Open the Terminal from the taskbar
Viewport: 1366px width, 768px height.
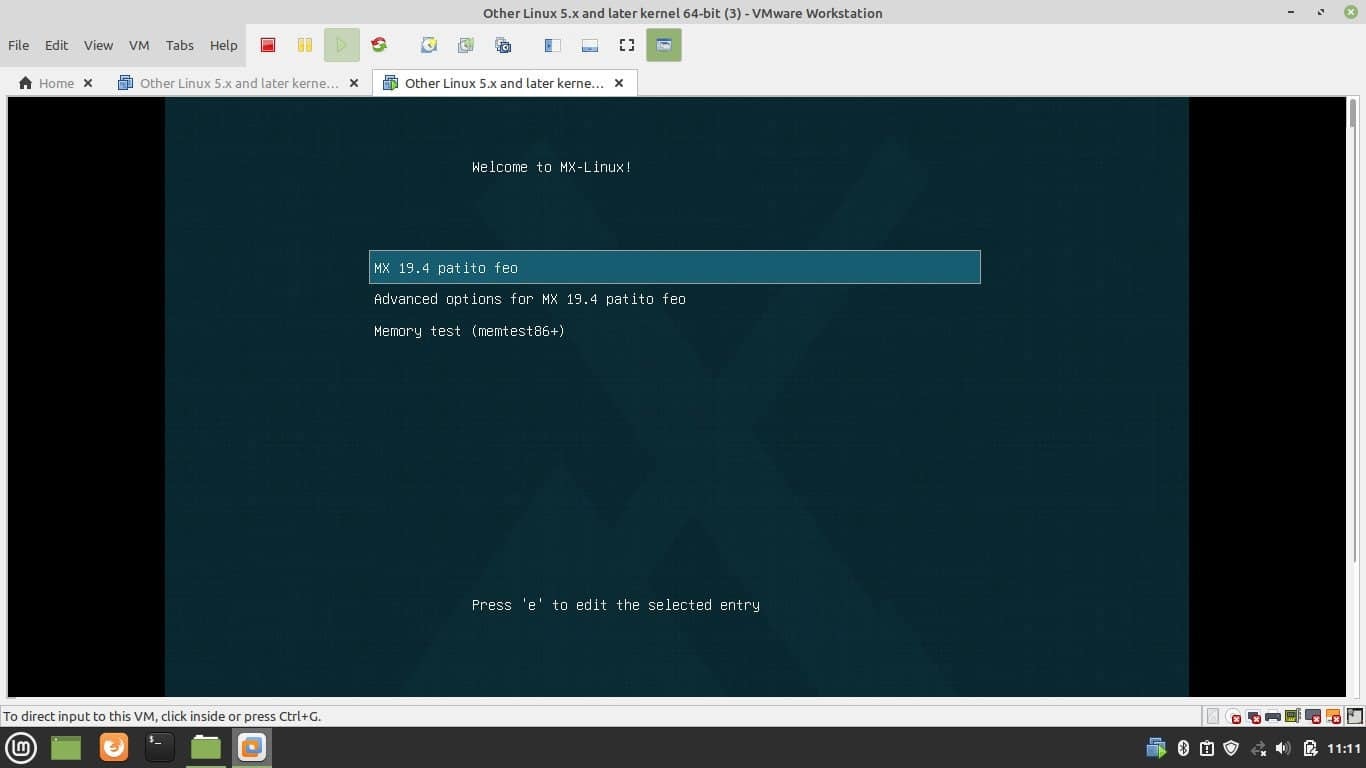(x=159, y=747)
